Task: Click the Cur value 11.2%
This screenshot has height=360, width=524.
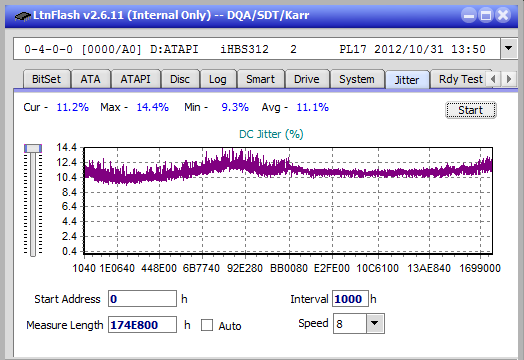Action: (73, 107)
